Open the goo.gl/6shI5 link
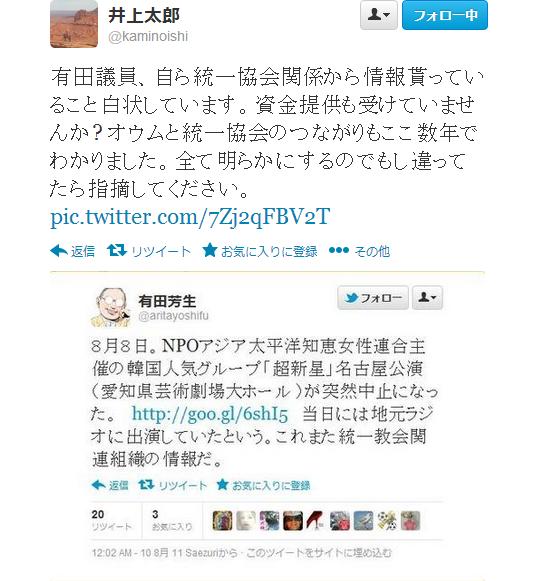 click(210, 414)
